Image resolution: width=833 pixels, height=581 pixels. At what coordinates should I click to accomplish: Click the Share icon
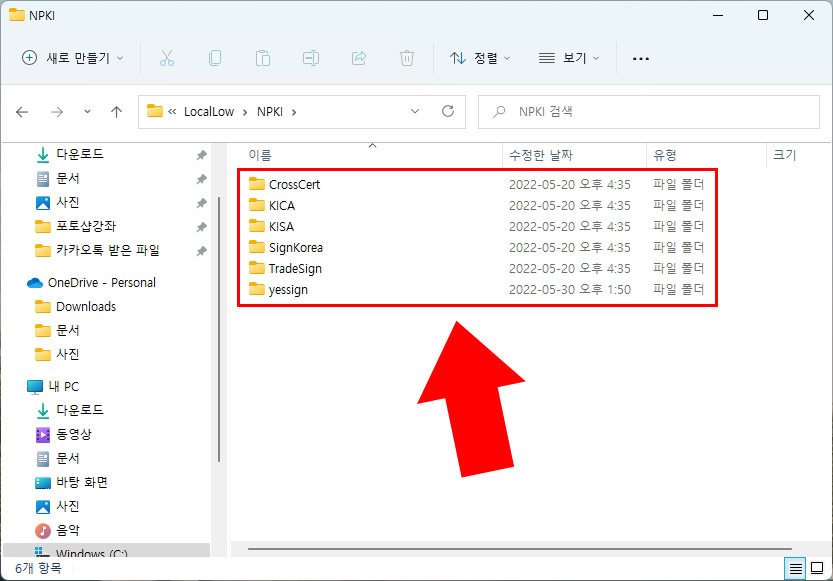[359, 58]
